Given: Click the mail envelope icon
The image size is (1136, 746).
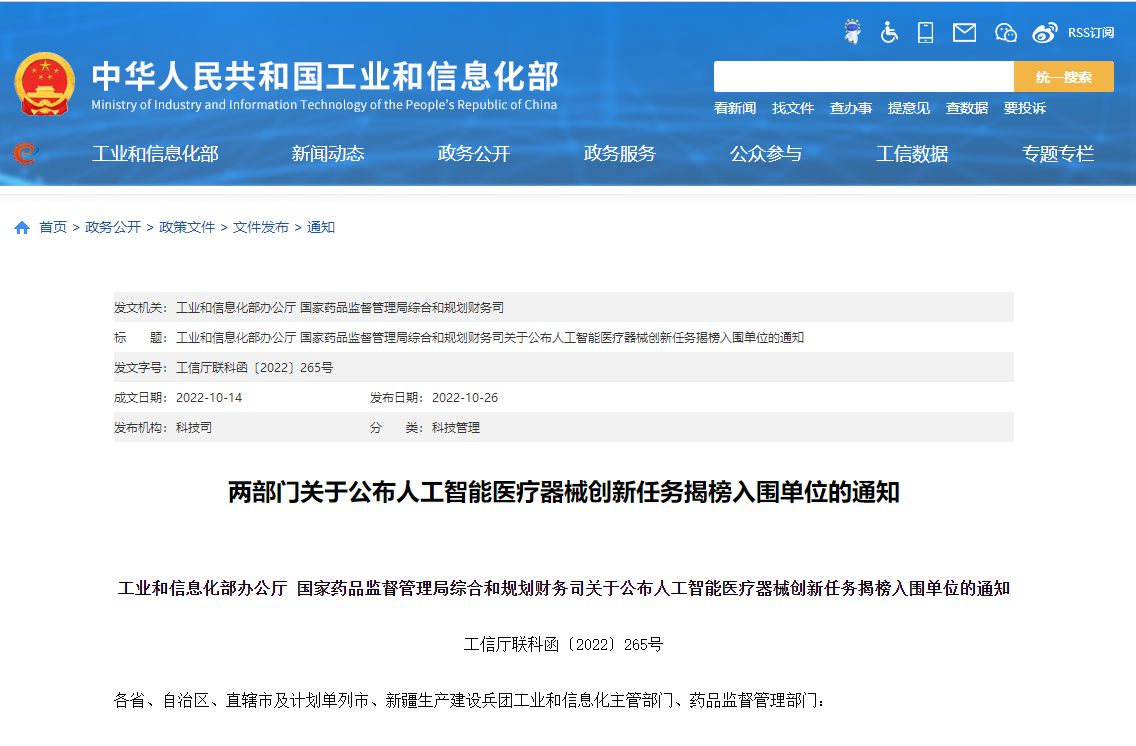Looking at the screenshot, I should (x=964, y=33).
